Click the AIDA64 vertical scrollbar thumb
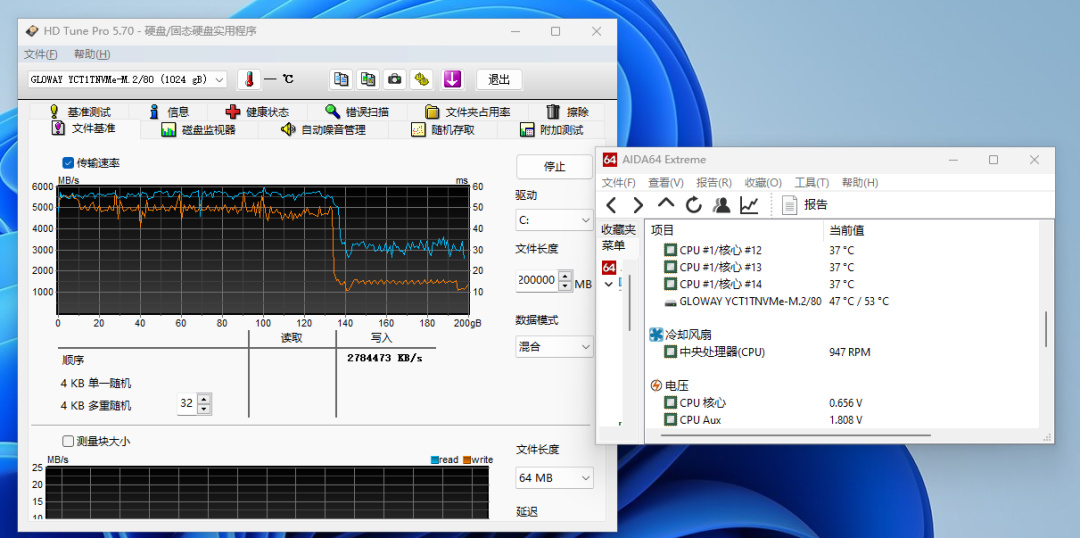This screenshot has width=1080, height=538. [1046, 329]
